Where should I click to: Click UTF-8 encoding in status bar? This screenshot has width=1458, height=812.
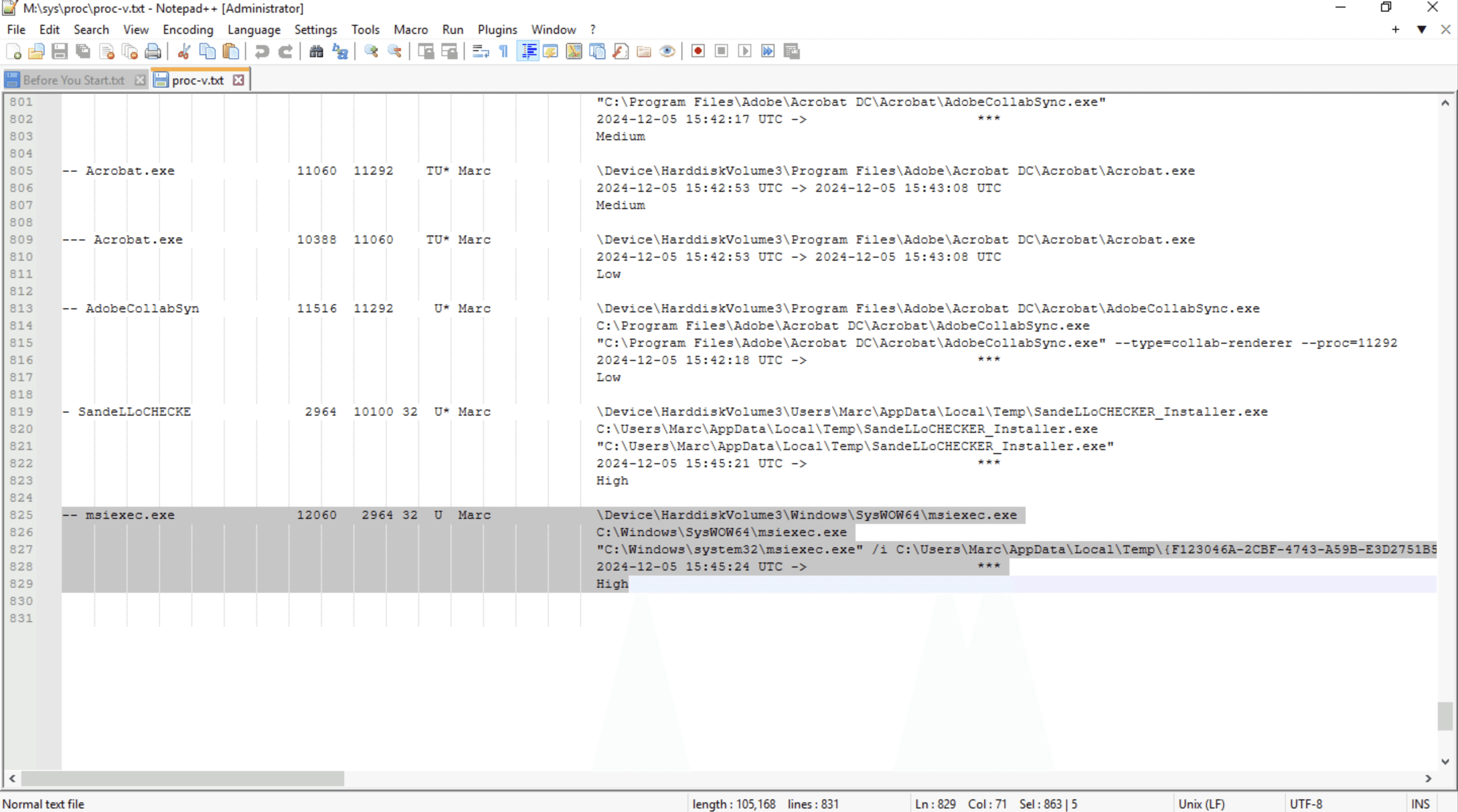tap(1306, 804)
